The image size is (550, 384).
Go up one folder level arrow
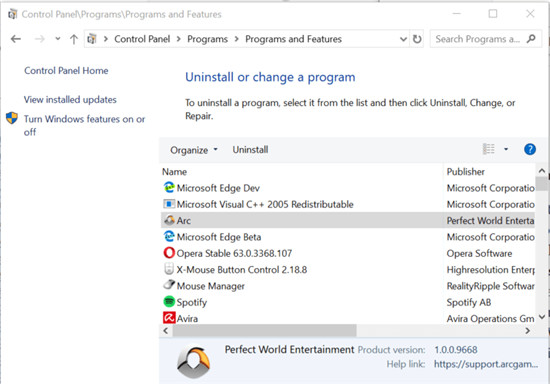pos(74,39)
